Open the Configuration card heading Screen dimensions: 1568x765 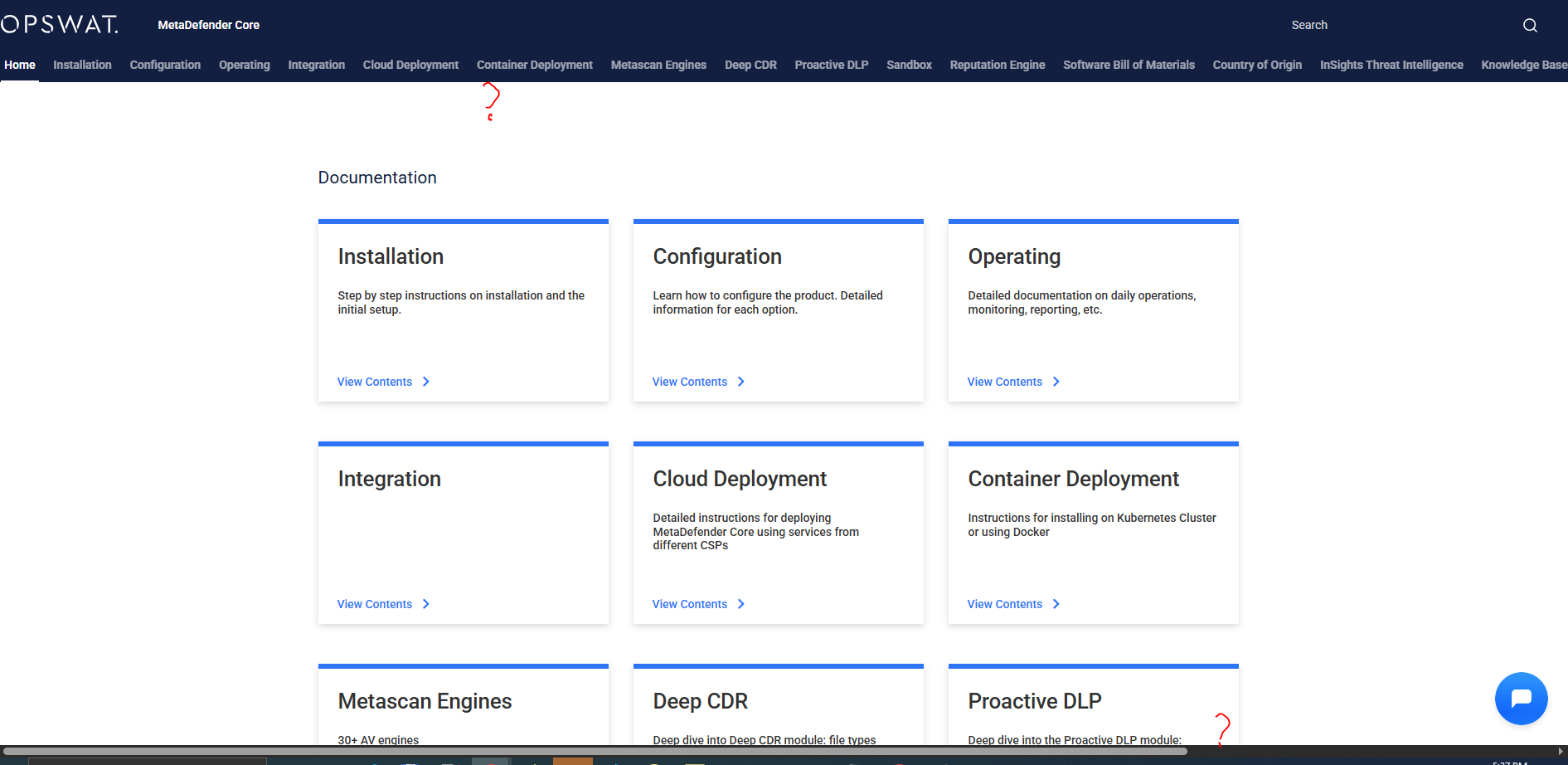(x=717, y=256)
